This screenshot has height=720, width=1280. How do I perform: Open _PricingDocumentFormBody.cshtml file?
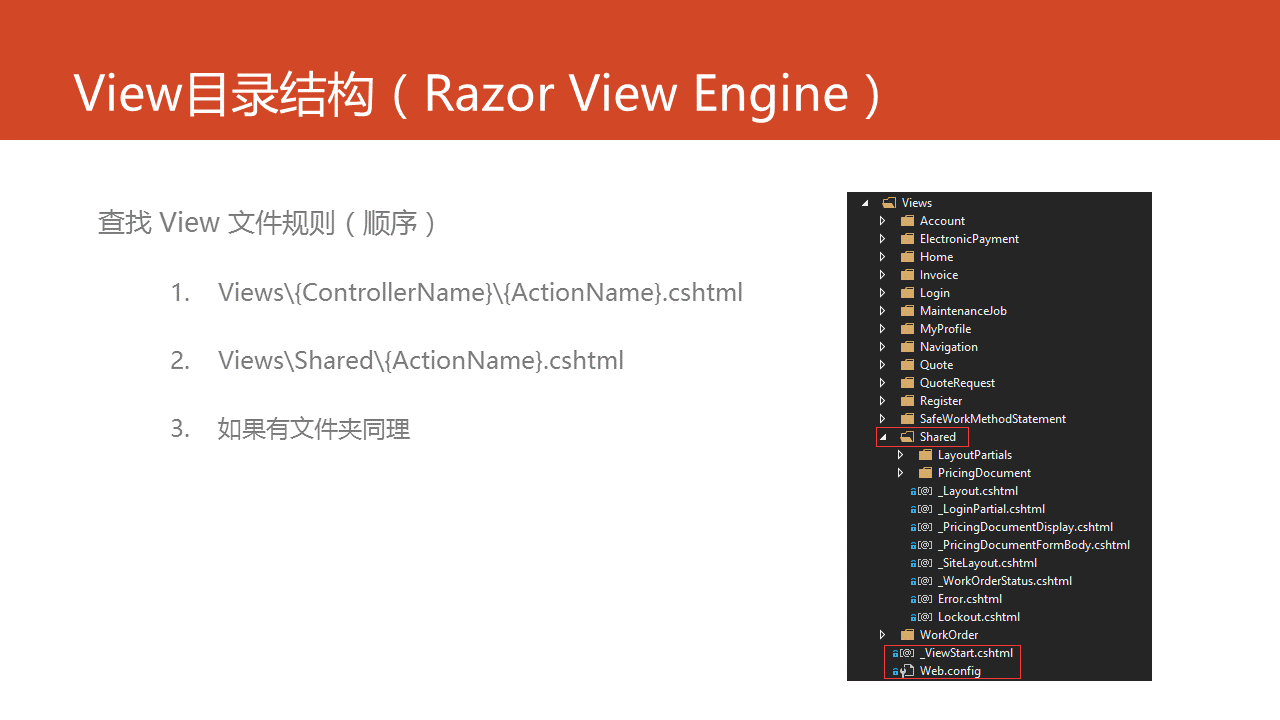tap(1034, 545)
